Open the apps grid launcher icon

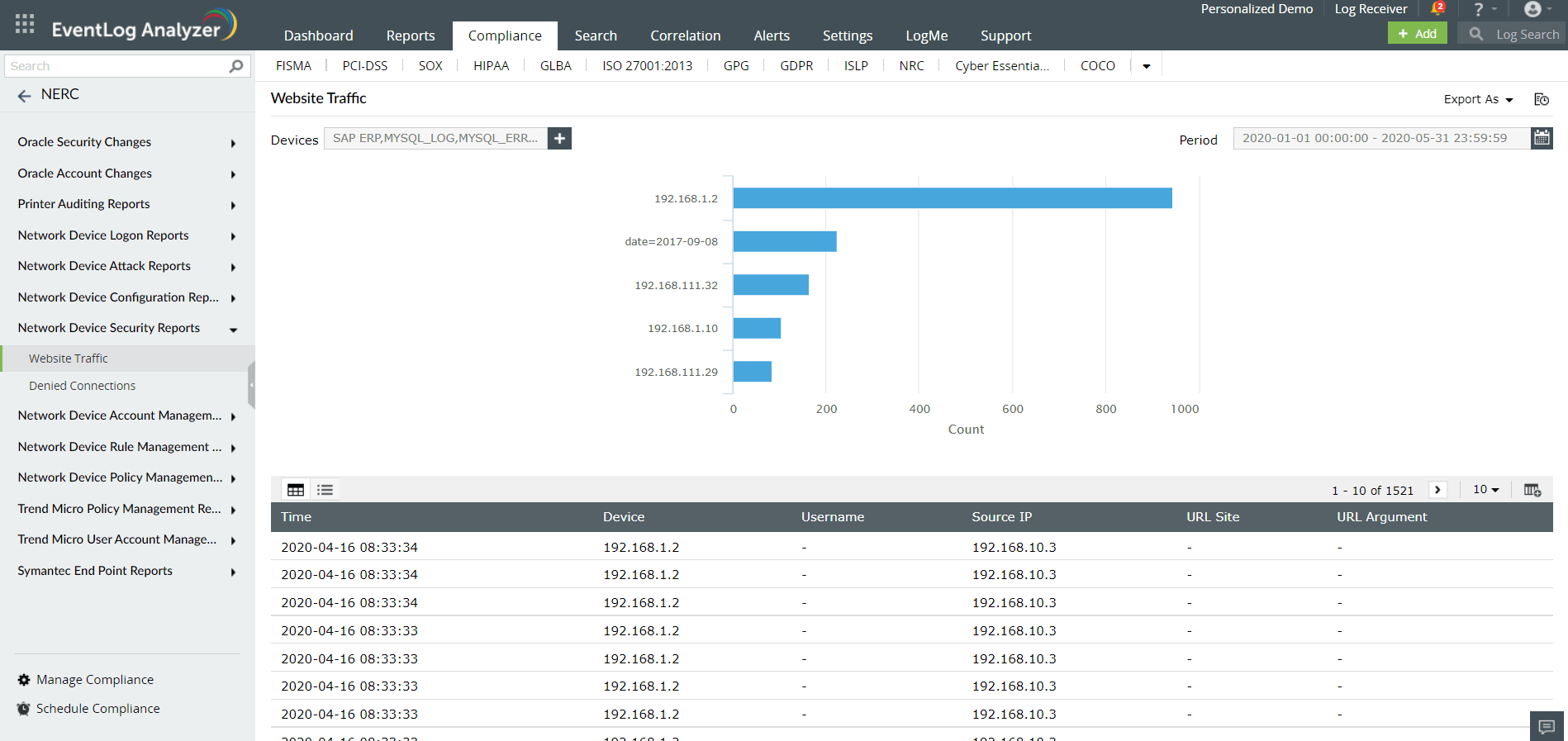(25, 24)
